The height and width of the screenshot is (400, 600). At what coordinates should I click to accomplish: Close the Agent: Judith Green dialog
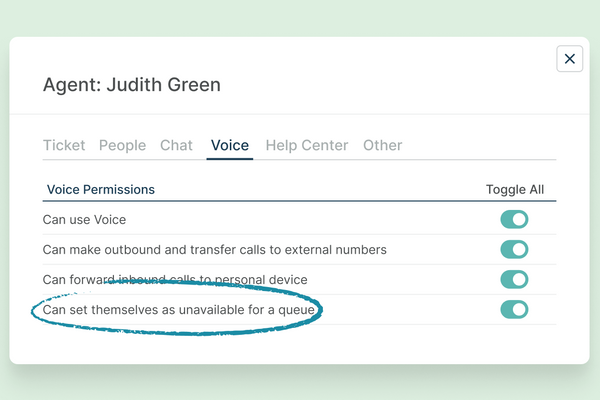pos(569,59)
